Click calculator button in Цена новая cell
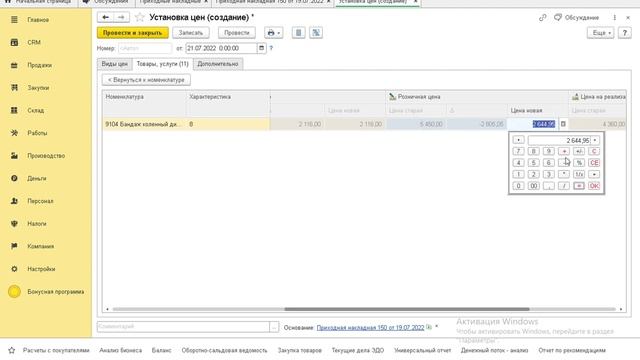 (563, 124)
